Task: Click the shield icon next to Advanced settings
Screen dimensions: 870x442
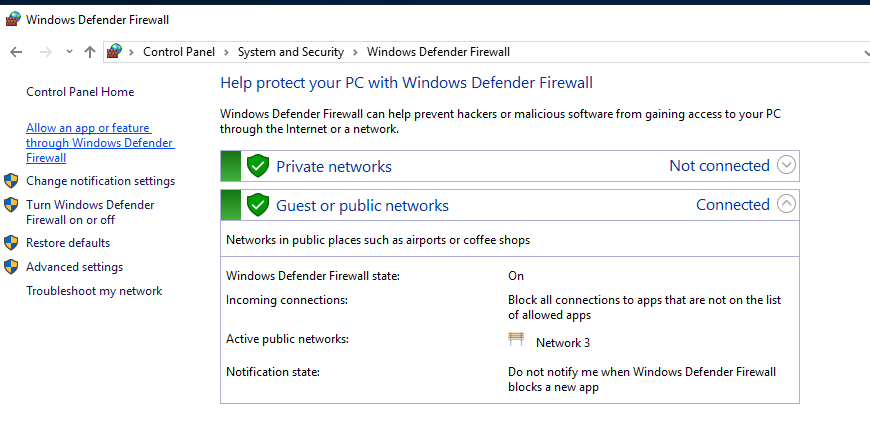Action: (x=11, y=267)
